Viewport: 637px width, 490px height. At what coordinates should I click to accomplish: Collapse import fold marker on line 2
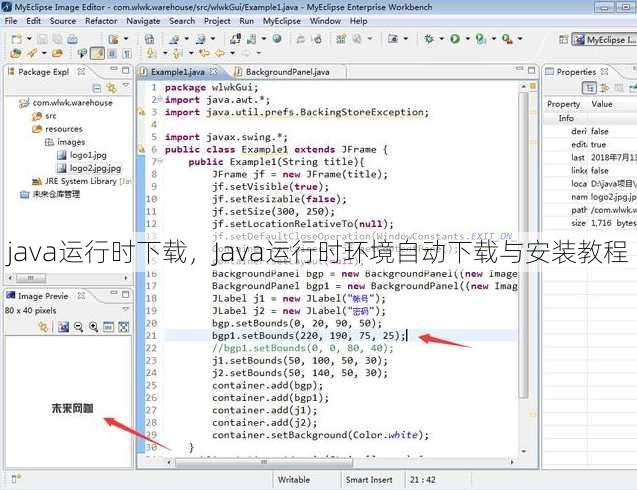click(x=160, y=99)
